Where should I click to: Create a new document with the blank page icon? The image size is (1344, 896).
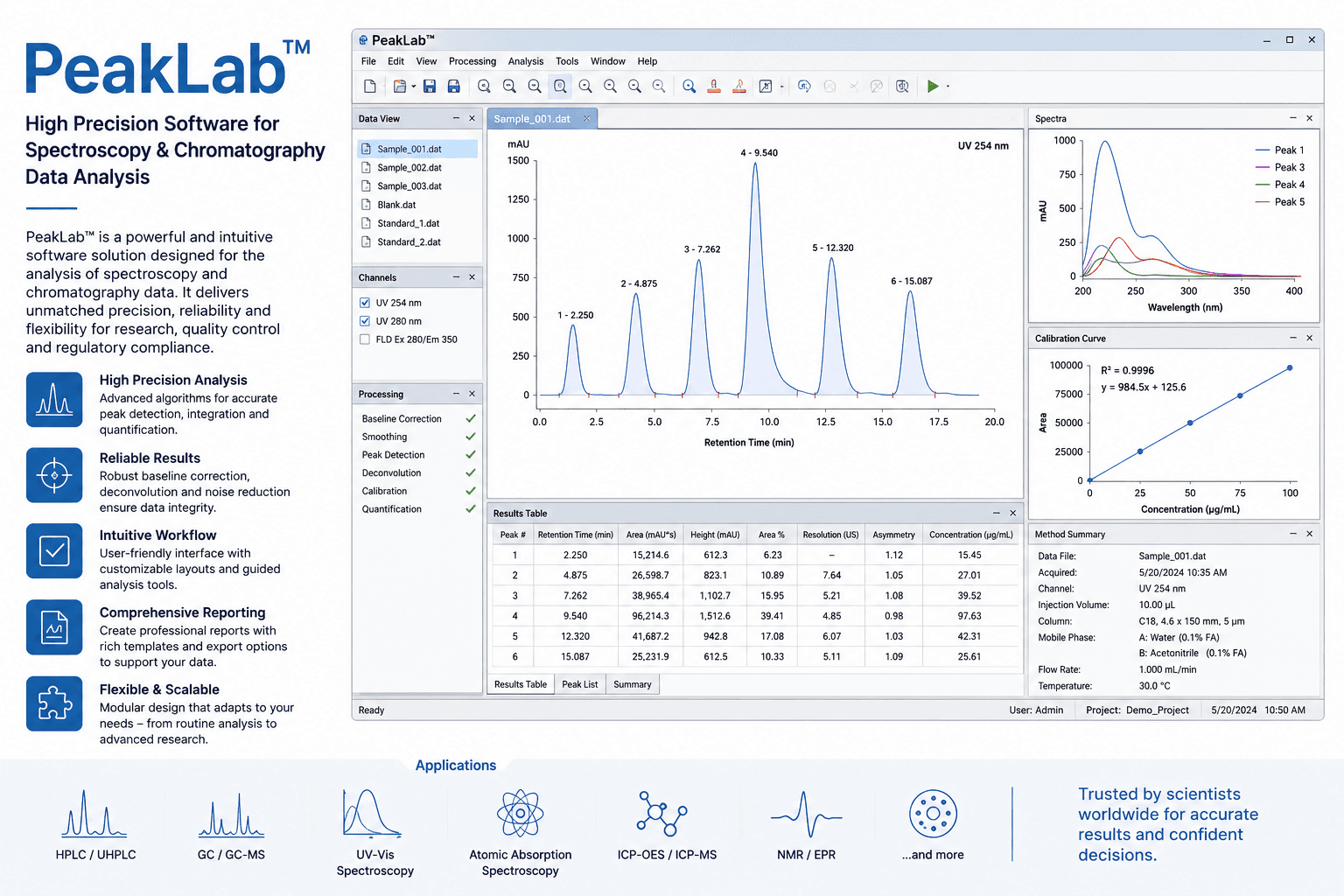pyautogui.click(x=370, y=86)
